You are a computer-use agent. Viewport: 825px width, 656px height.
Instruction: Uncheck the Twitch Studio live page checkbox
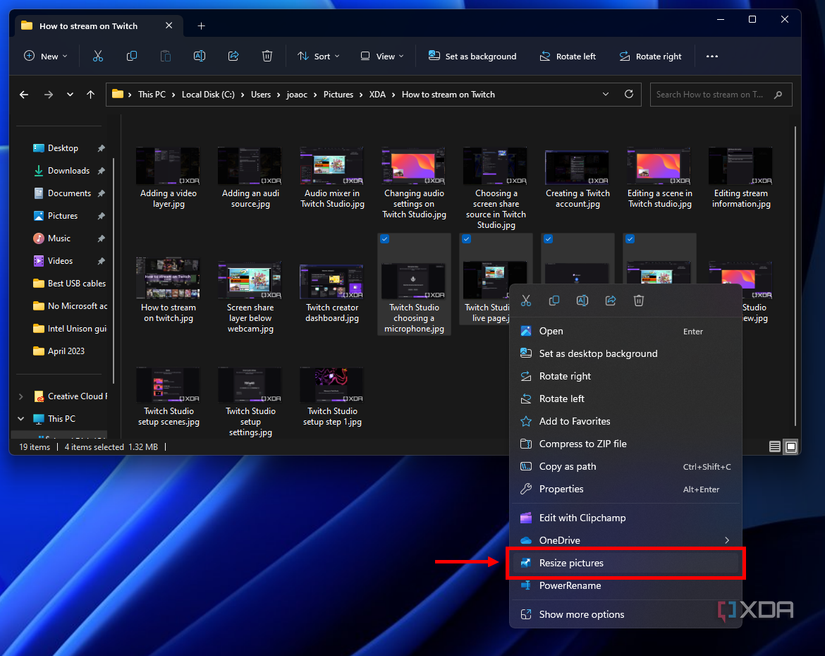pos(466,239)
